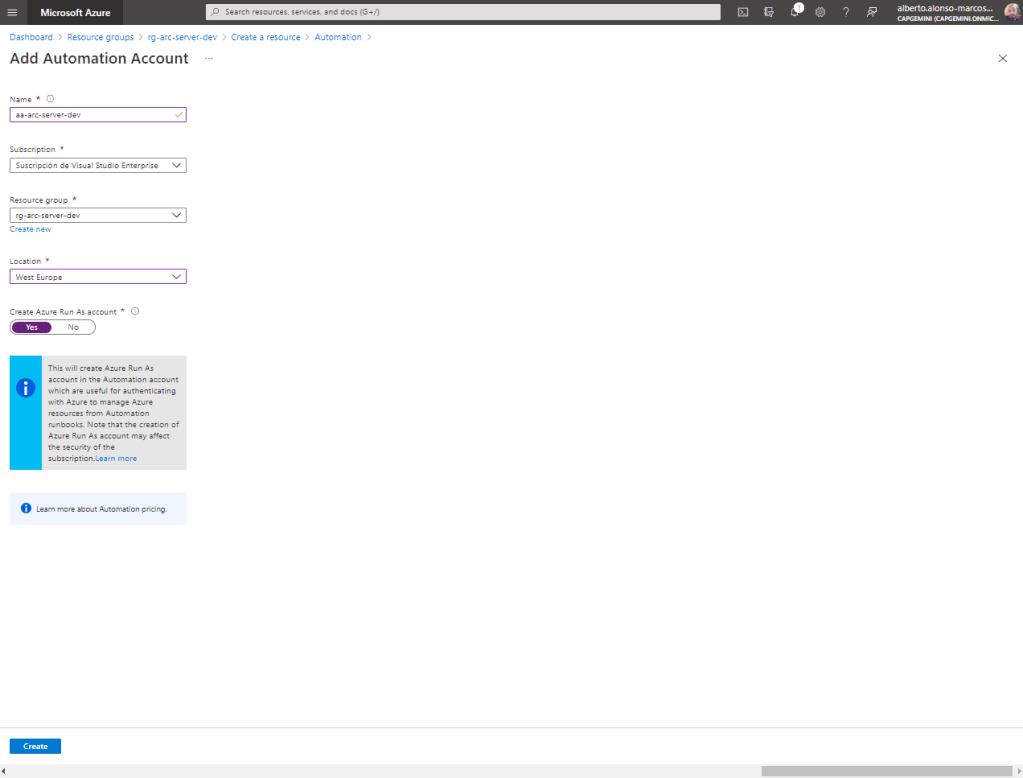Click the info icon beside Name label

pyautogui.click(x=50, y=99)
